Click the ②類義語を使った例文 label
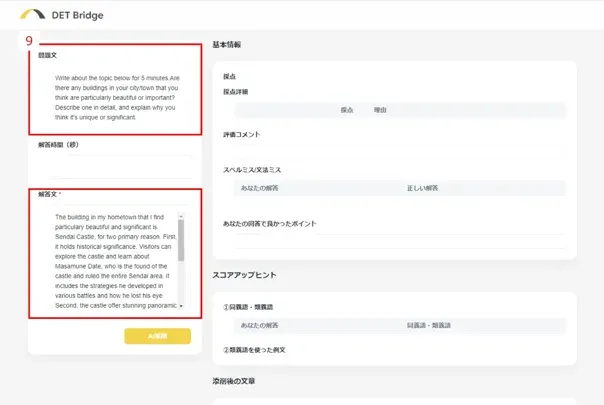 pos(254,350)
